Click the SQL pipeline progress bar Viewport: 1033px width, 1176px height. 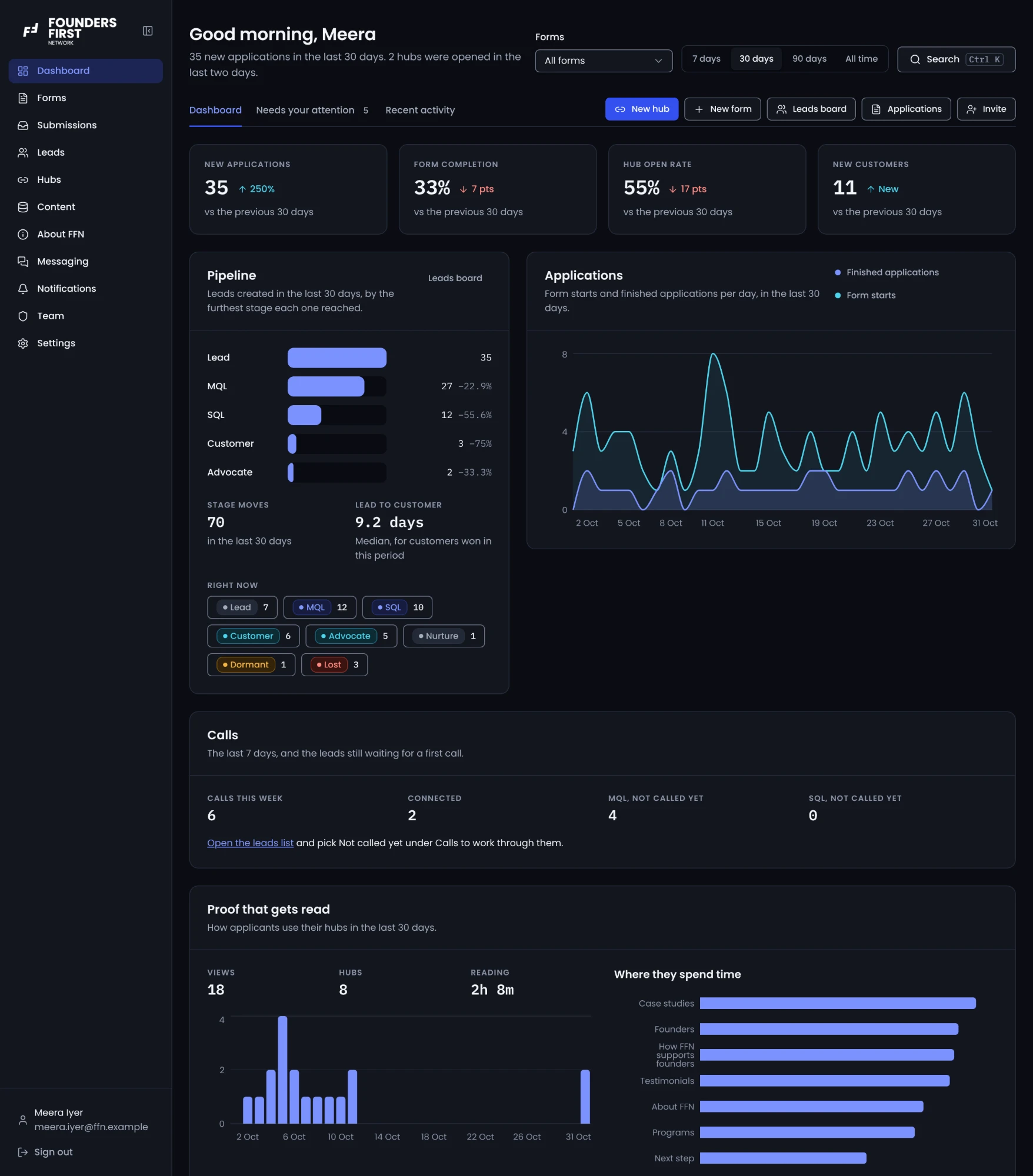(x=337, y=416)
